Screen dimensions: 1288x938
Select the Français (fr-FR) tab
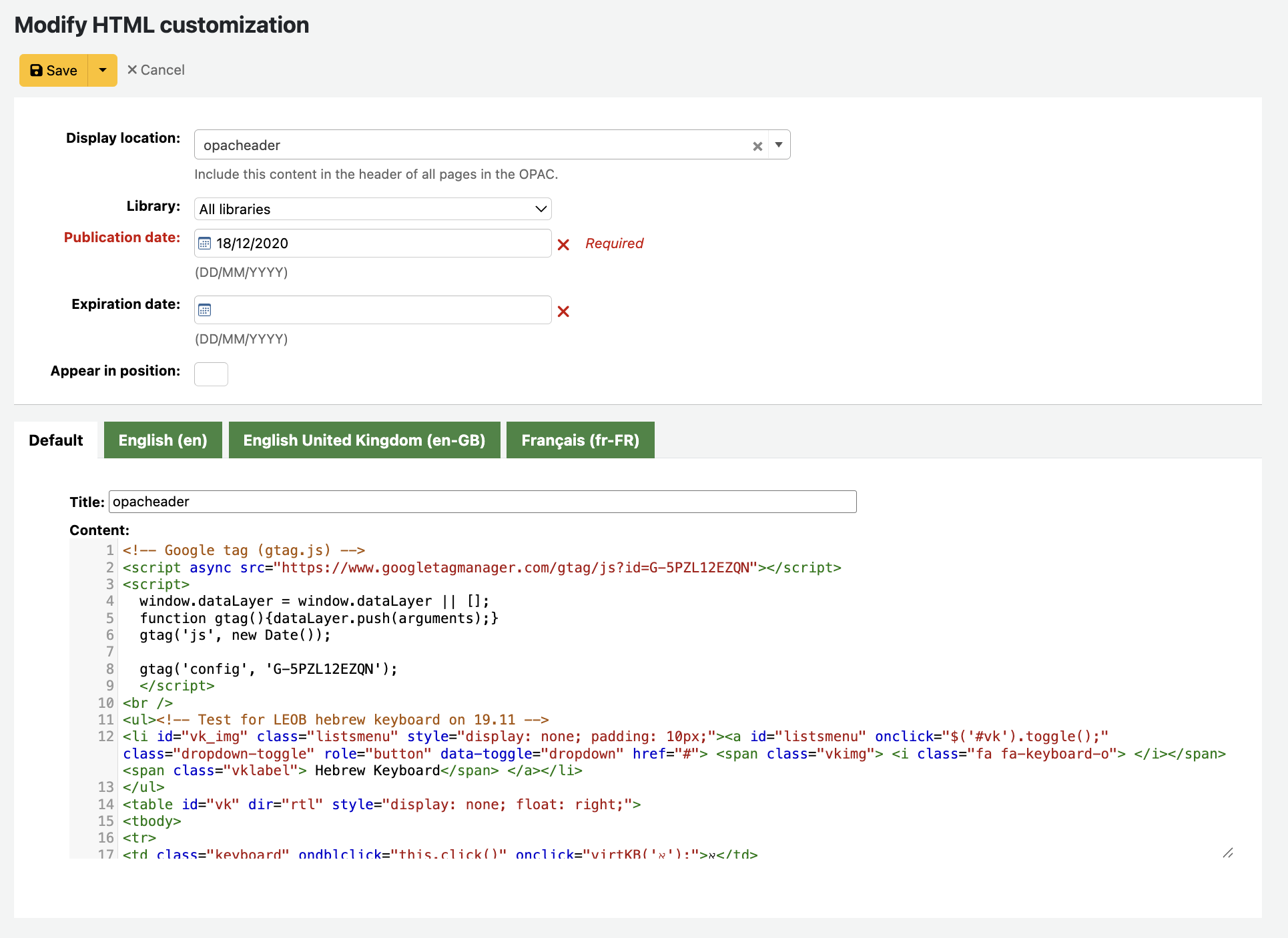click(x=581, y=440)
